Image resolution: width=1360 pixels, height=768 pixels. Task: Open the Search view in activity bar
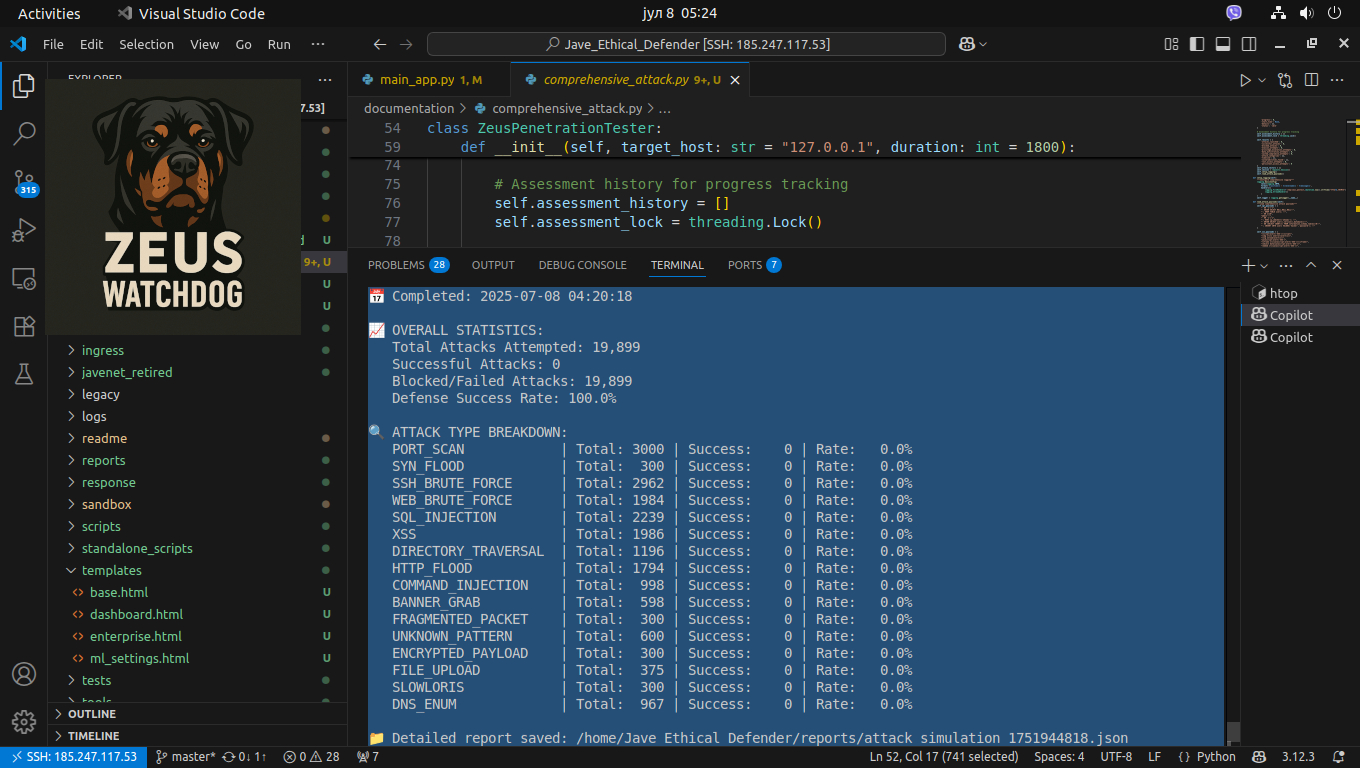coord(24,134)
